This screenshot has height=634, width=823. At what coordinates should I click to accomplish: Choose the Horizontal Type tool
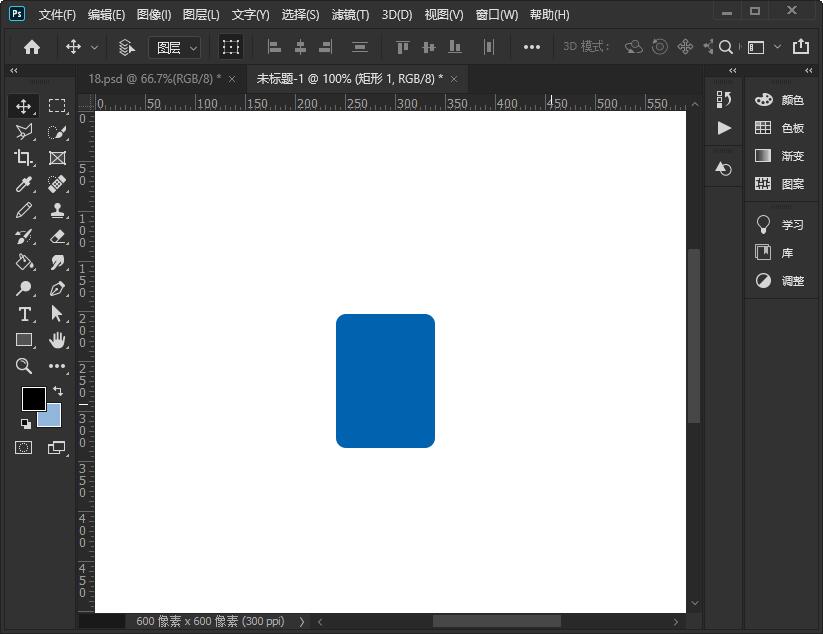(24, 314)
